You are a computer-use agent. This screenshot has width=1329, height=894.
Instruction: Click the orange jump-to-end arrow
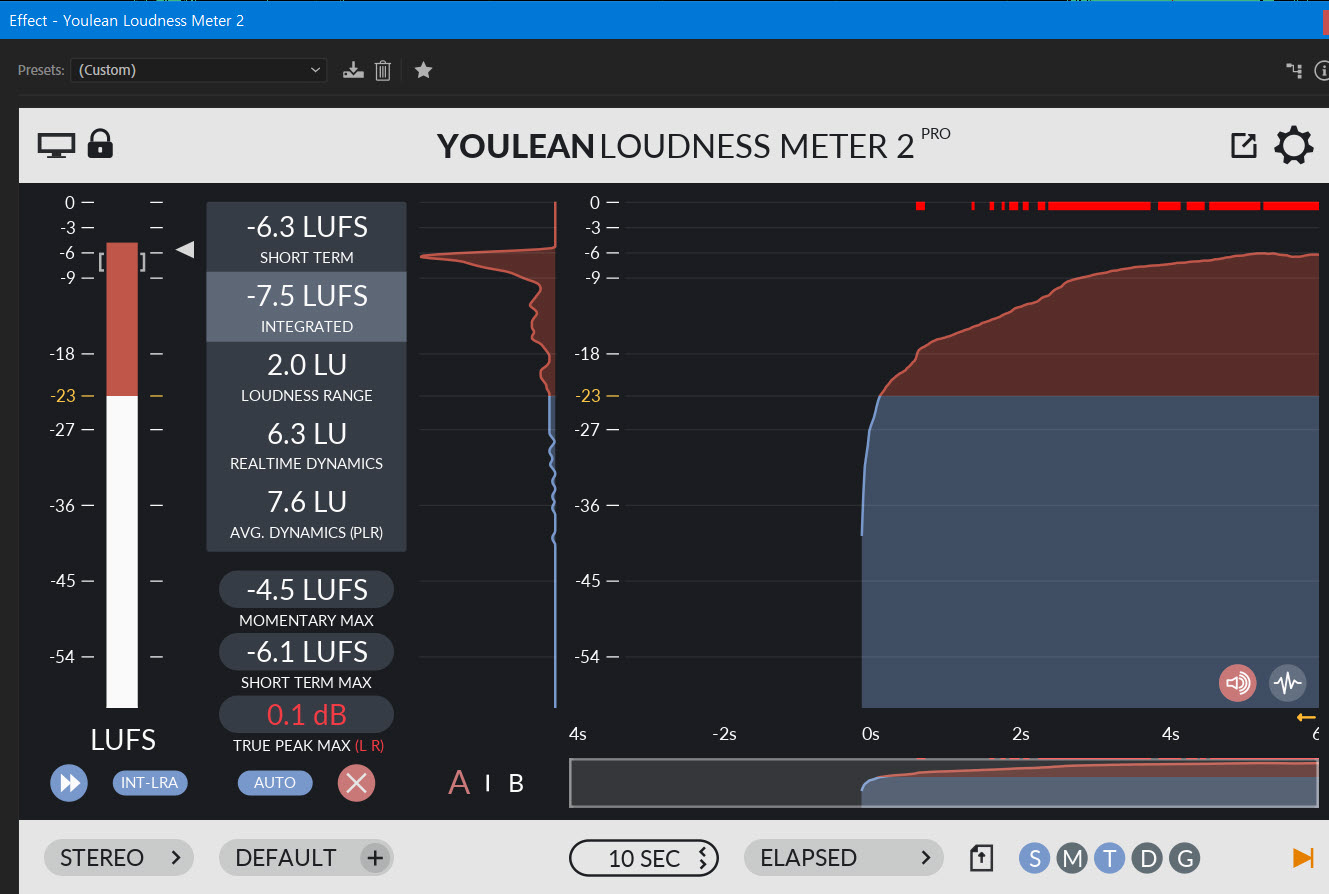pos(1303,857)
